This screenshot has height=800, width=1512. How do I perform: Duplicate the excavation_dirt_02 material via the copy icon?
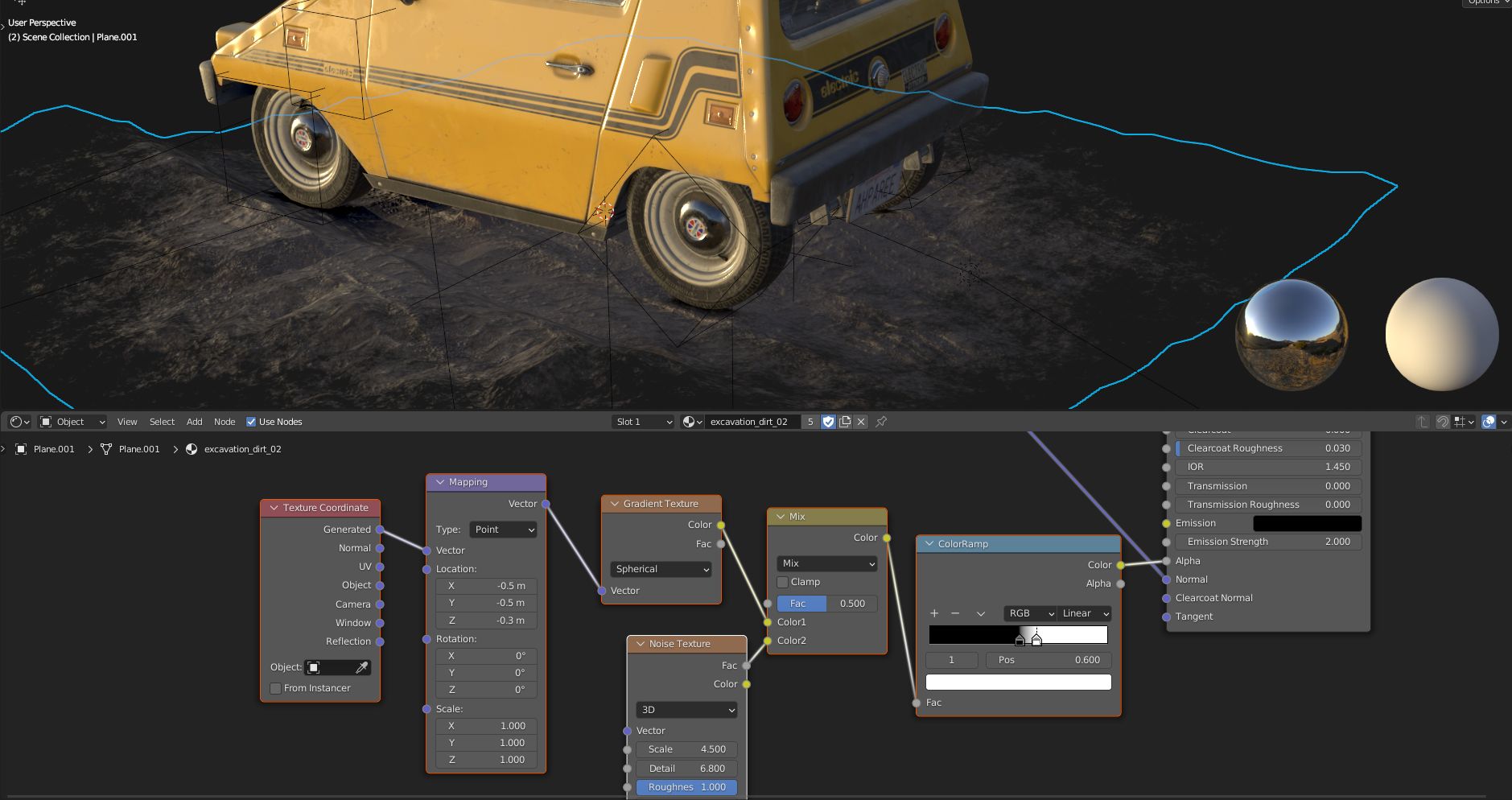[845, 422]
